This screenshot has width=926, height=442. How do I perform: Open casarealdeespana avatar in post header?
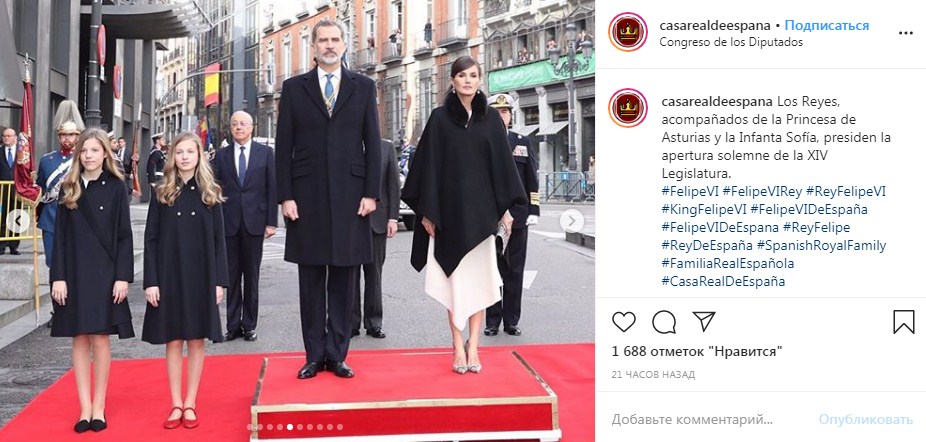click(x=628, y=32)
